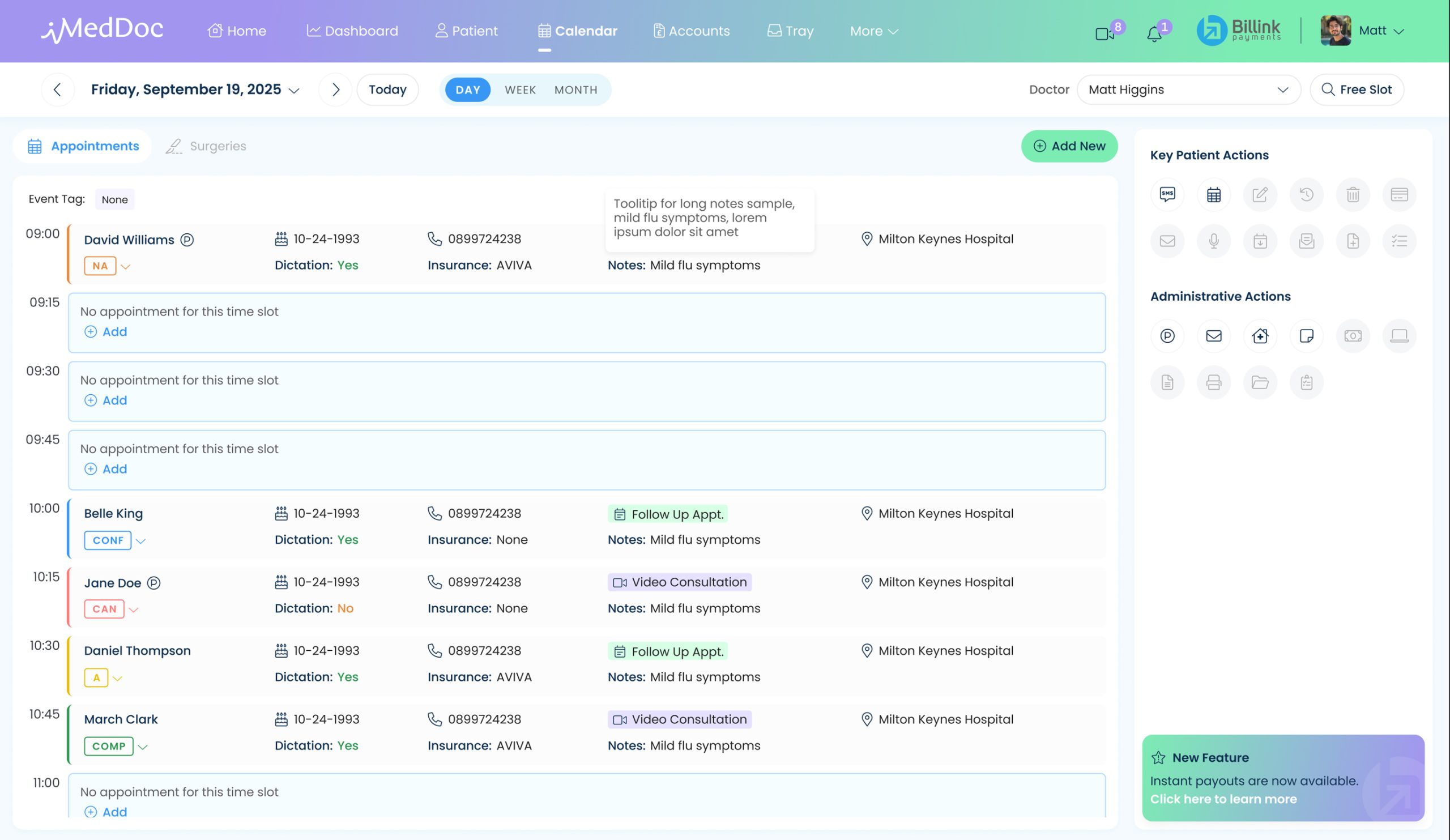
Task: Select the video message icon with badge 8
Action: point(1105,33)
